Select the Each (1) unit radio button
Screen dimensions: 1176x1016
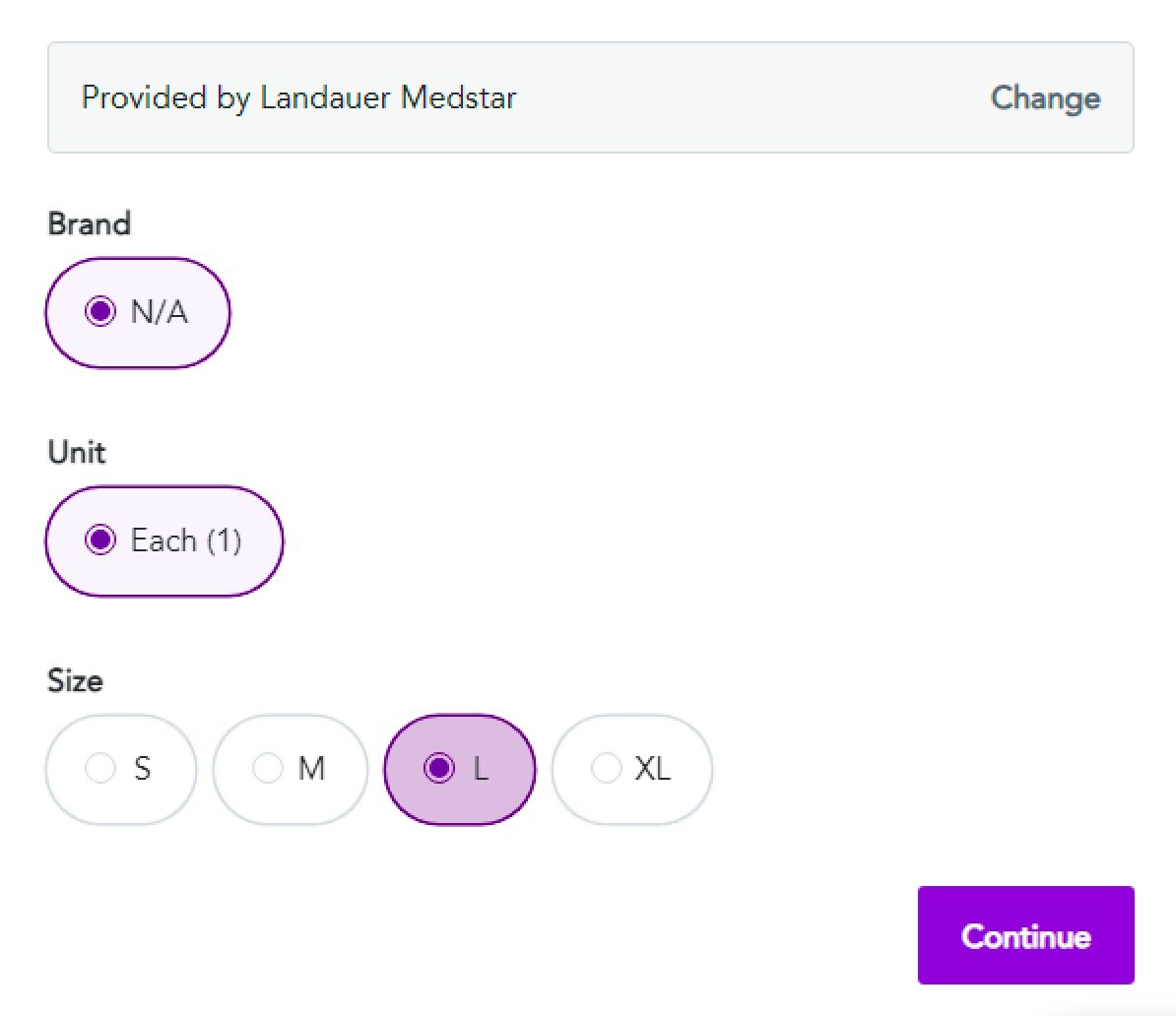pyautogui.click(x=99, y=540)
